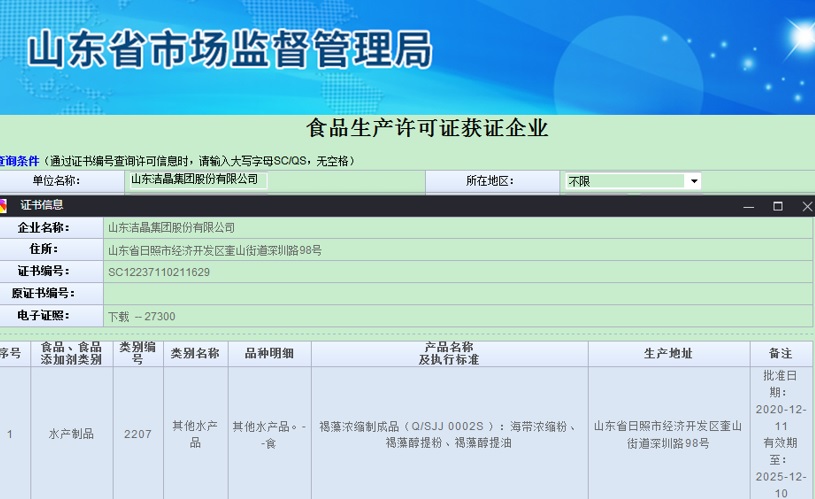The width and height of the screenshot is (815, 499).
Task: Click the address 山东省日照市经济开发区奎山街道深圳路98号 in 住所 row
Action: tap(215, 251)
